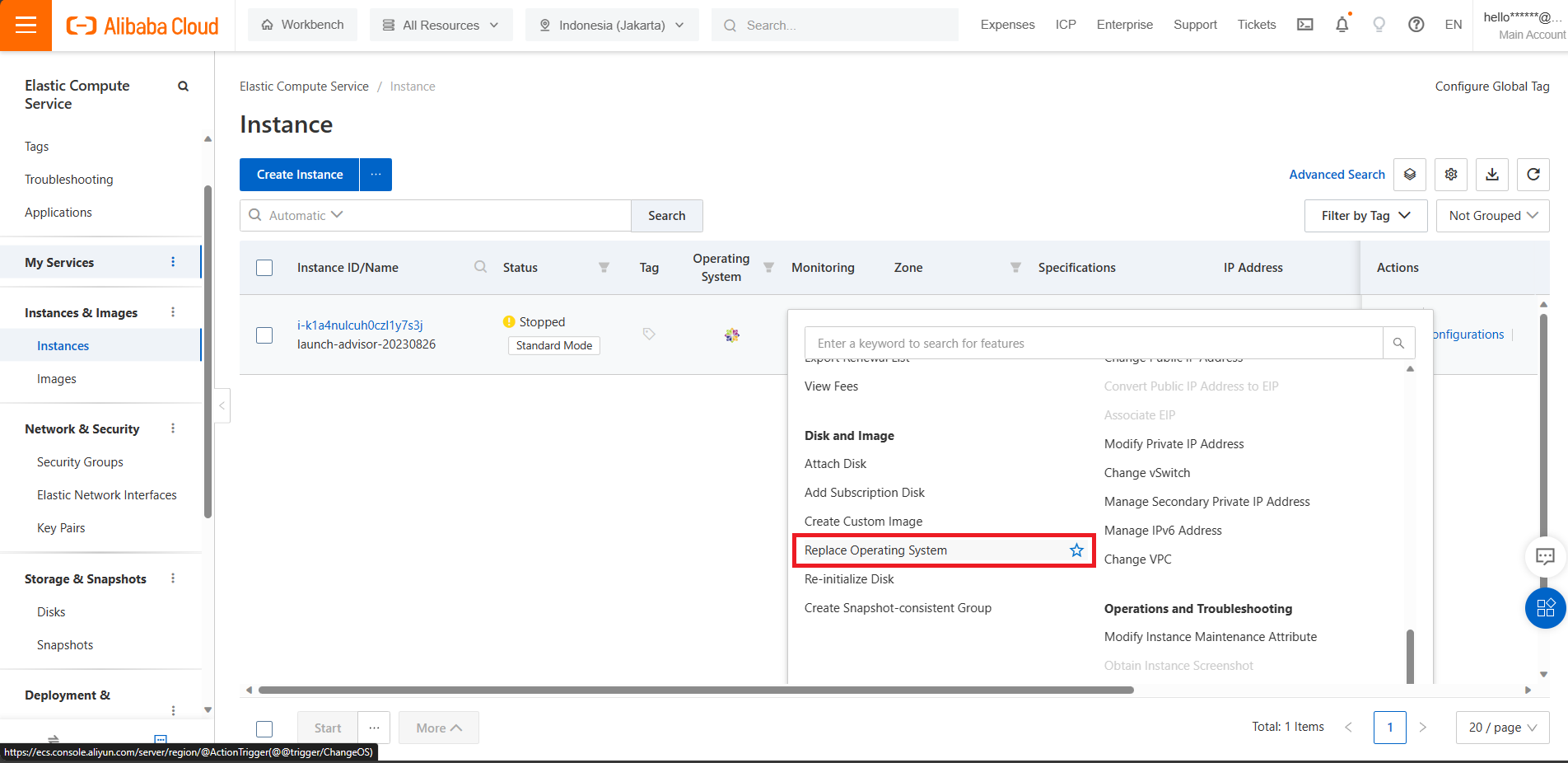Click the lightbulb suggestions icon
The height and width of the screenshot is (763, 1568).
tap(1379, 25)
